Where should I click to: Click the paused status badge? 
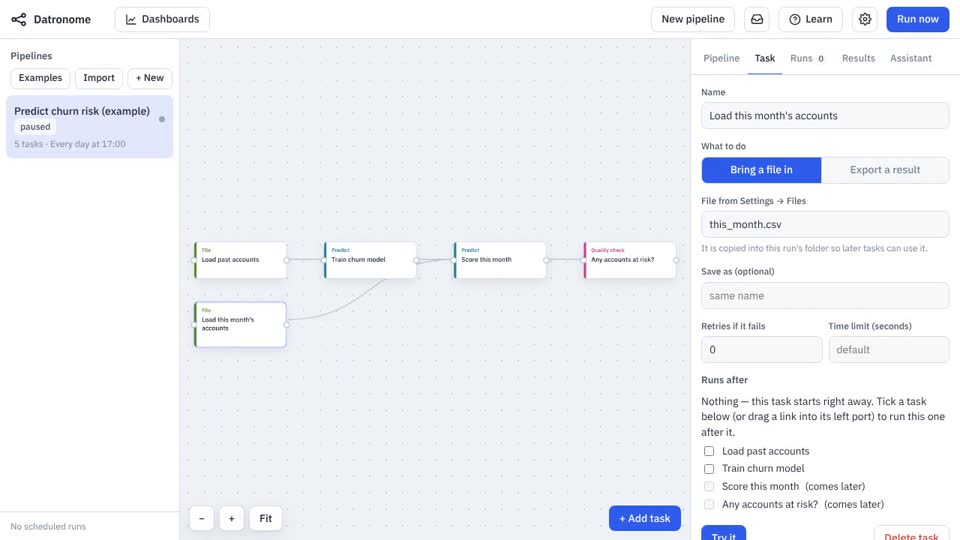tap(35, 127)
